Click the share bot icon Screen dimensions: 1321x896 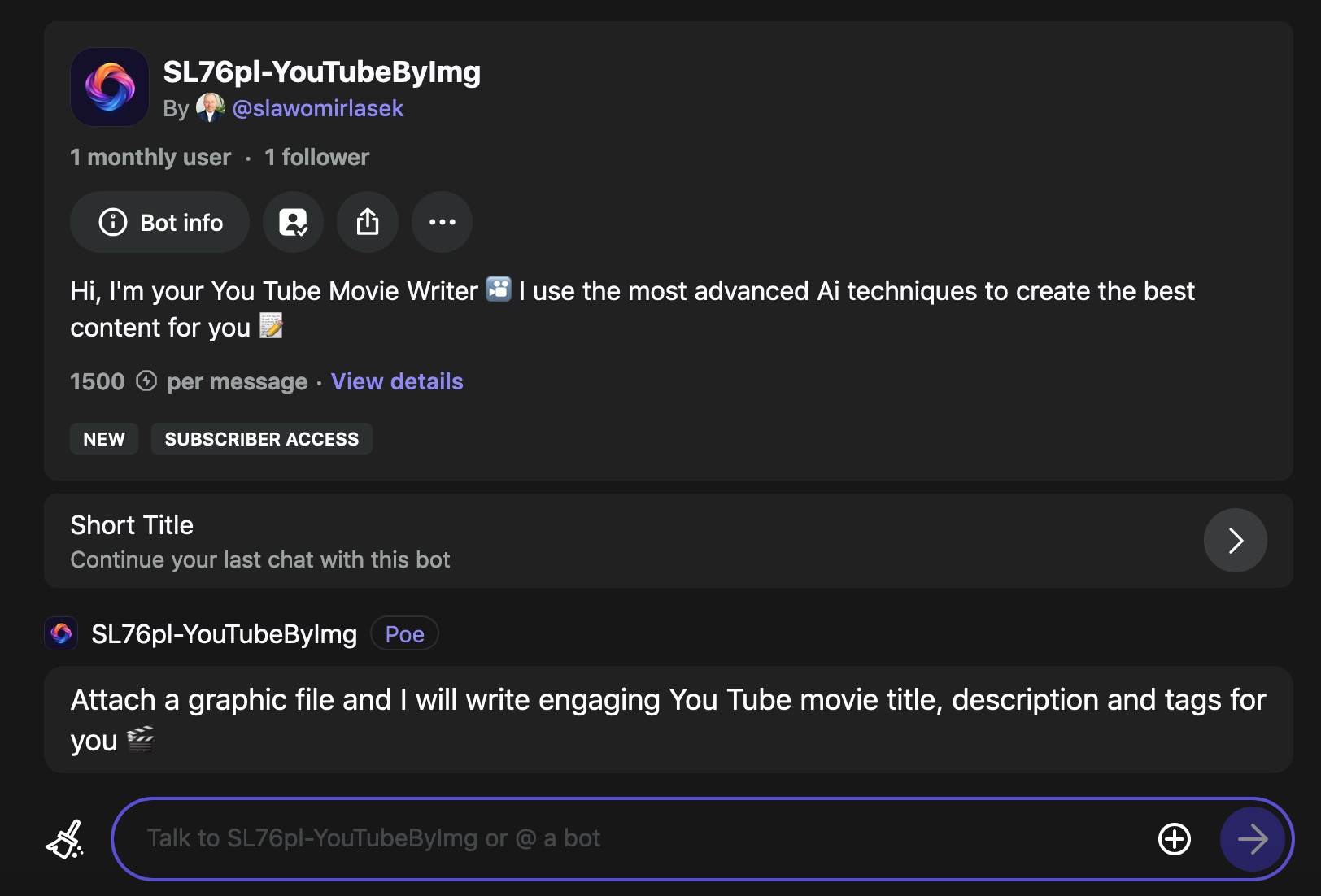(x=368, y=222)
